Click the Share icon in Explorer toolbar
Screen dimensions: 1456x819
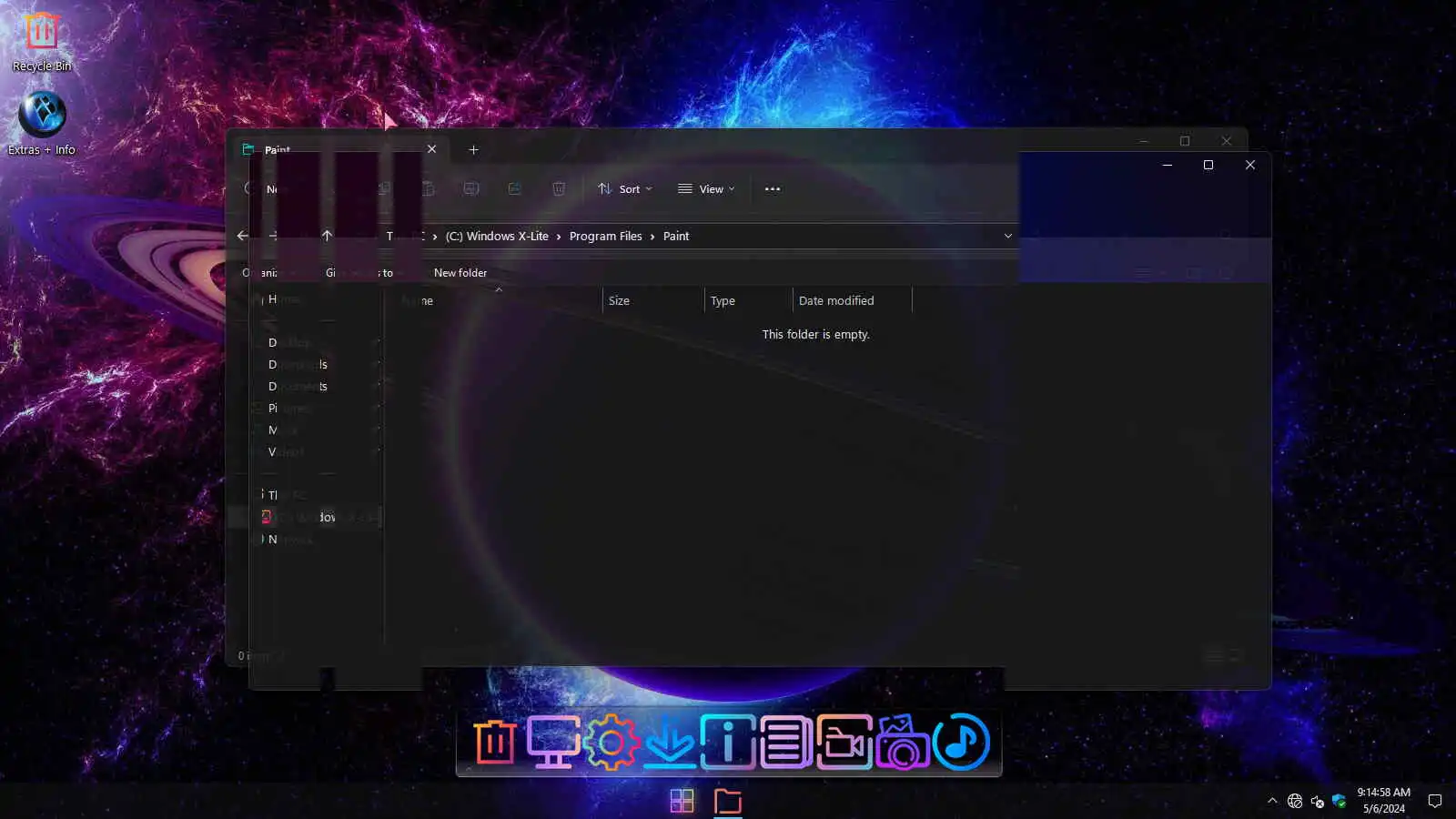pyautogui.click(x=515, y=188)
